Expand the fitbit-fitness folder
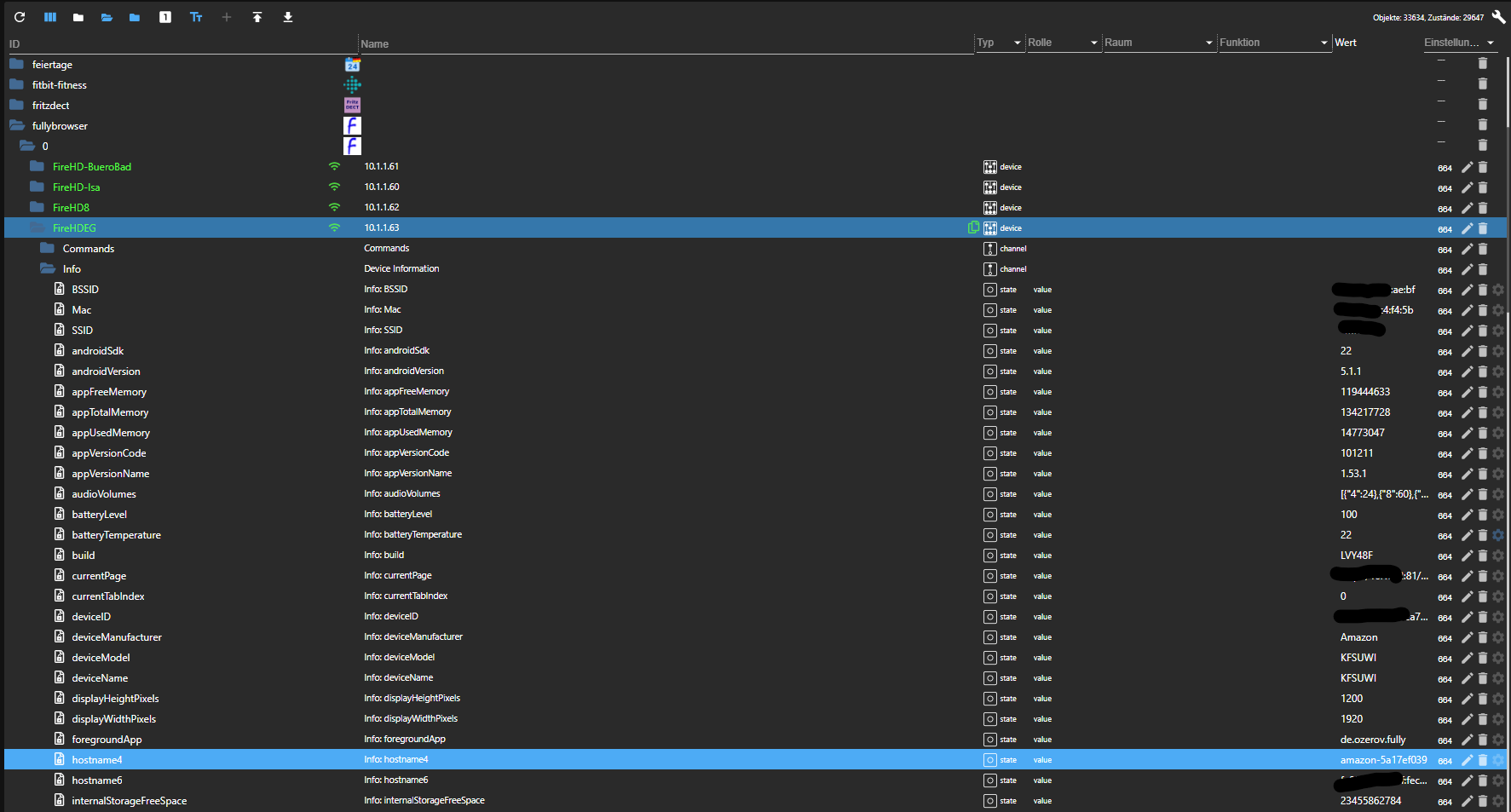Image resolution: width=1511 pixels, height=812 pixels. [x=17, y=84]
